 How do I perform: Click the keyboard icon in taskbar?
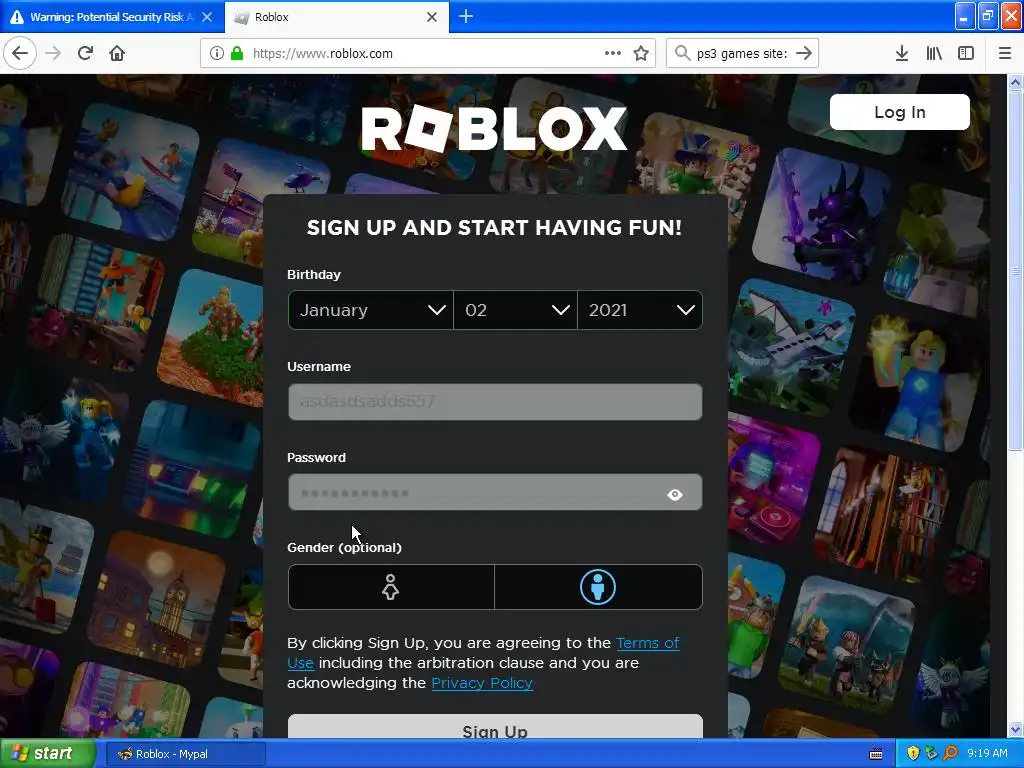876,754
